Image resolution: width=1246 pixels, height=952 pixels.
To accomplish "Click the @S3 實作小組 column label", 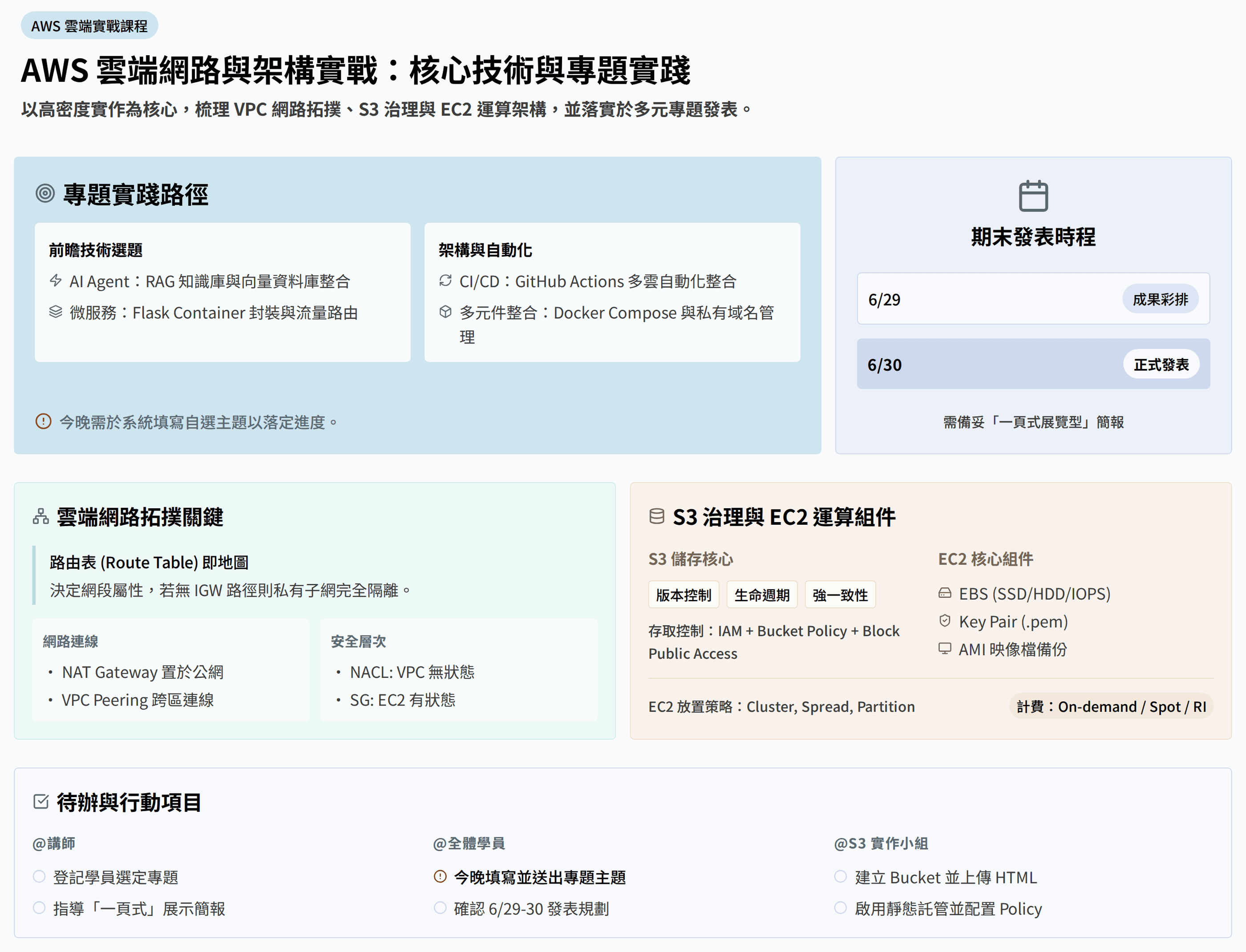I will click(x=881, y=843).
